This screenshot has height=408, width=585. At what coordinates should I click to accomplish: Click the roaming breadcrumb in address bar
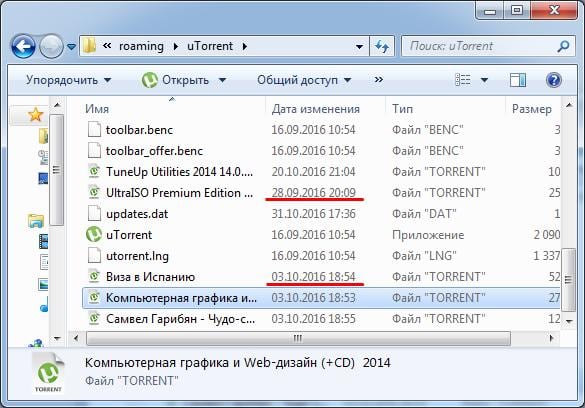point(141,46)
